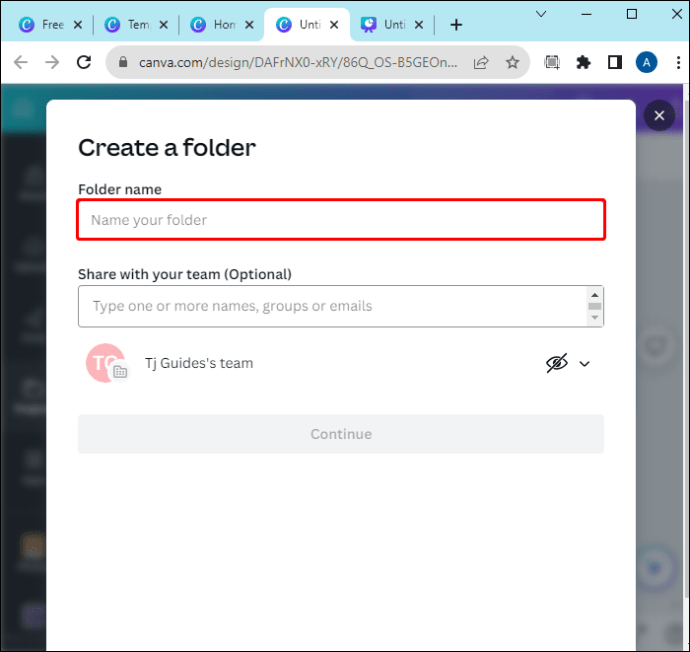Go back to previous page
This screenshot has height=652, width=690.
21,62
